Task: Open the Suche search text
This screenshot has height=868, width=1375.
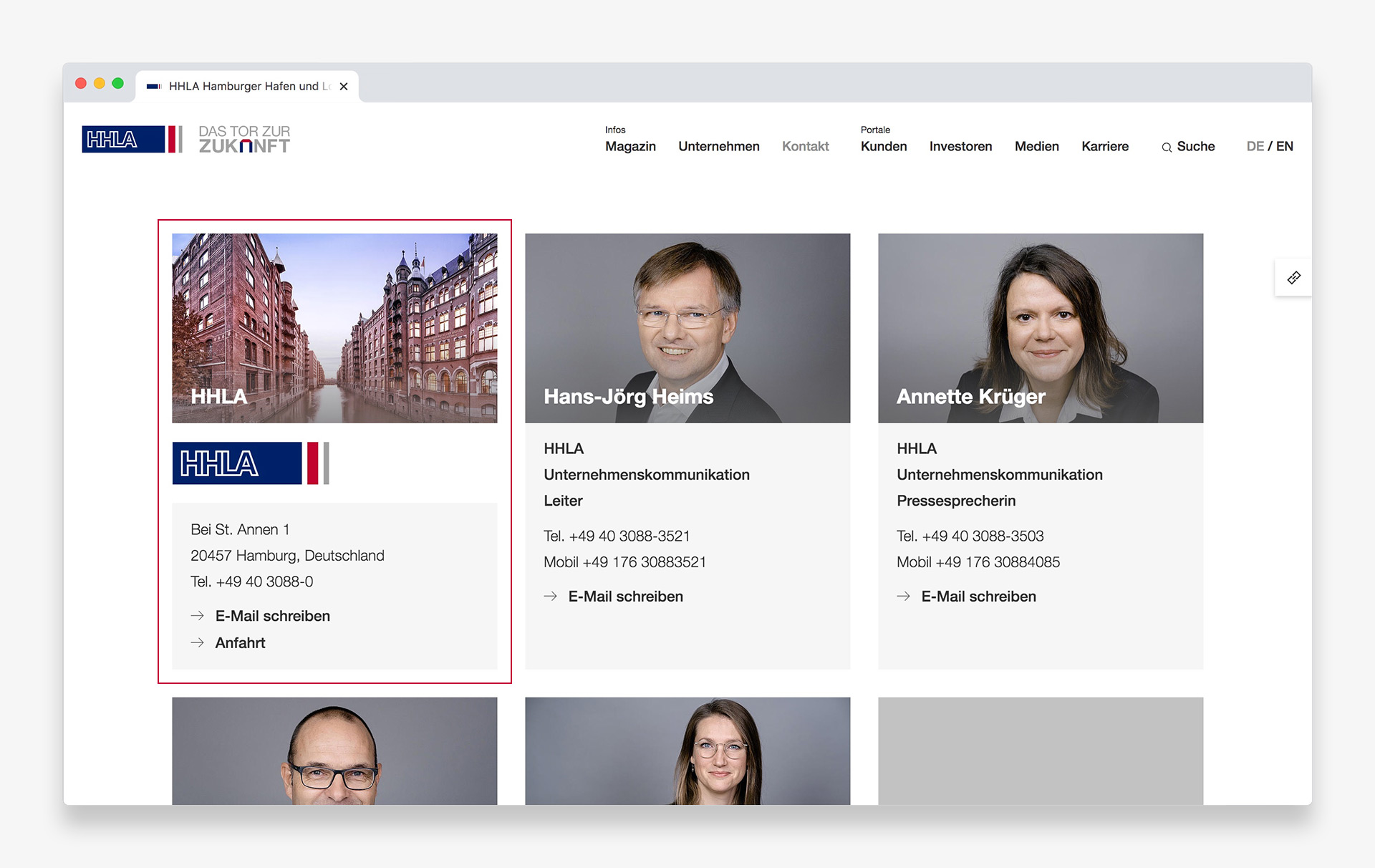Action: tap(1195, 146)
